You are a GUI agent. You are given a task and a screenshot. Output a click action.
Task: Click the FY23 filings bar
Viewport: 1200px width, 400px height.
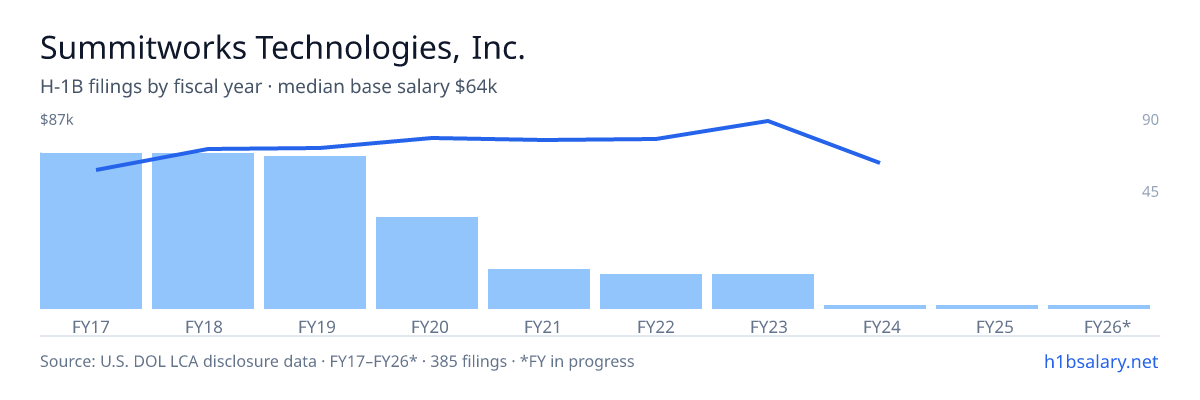pos(763,291)
